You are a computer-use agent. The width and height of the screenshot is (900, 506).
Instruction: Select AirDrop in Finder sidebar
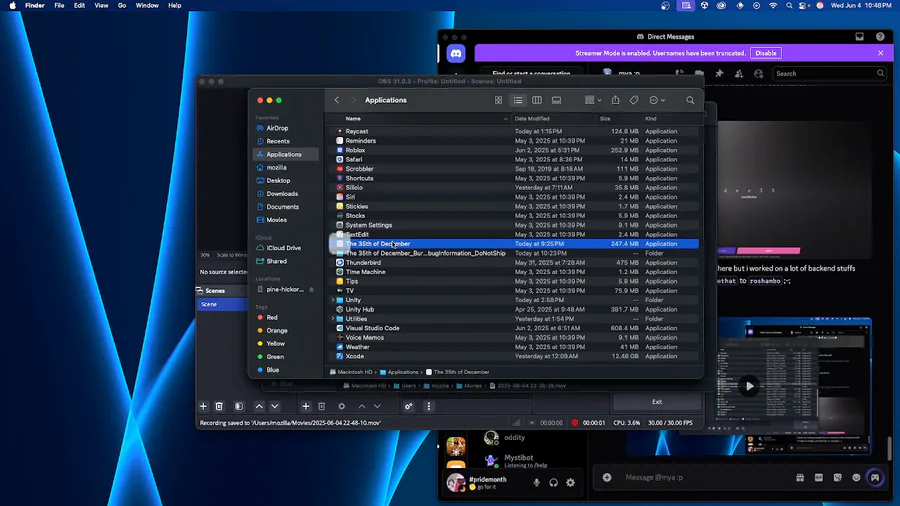[x=277, y=128]
